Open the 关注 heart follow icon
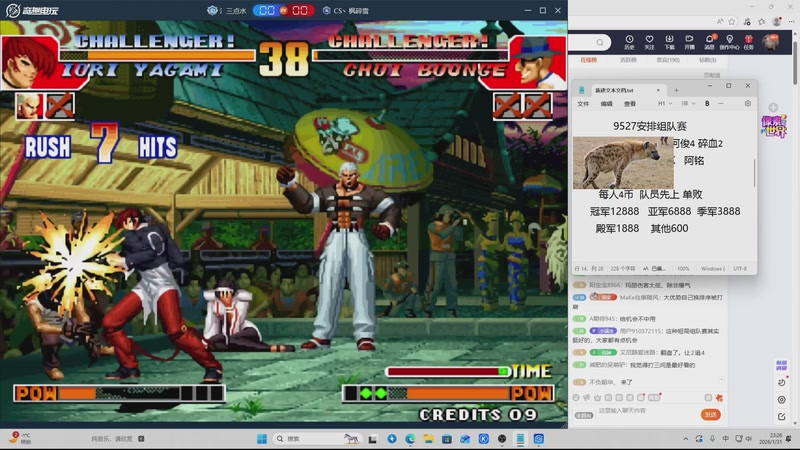This screenshot has height=450, width=800. (649, 42)
